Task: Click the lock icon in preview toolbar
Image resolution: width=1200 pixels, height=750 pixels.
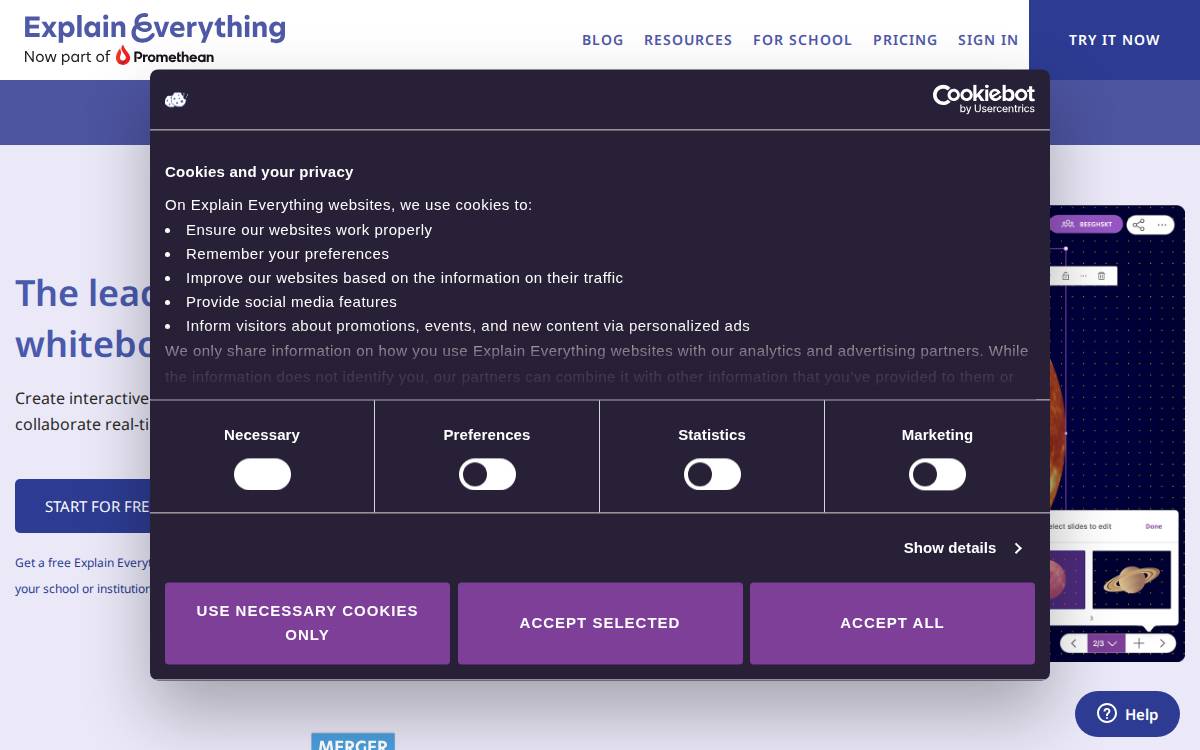Action: coord(1065,275)
